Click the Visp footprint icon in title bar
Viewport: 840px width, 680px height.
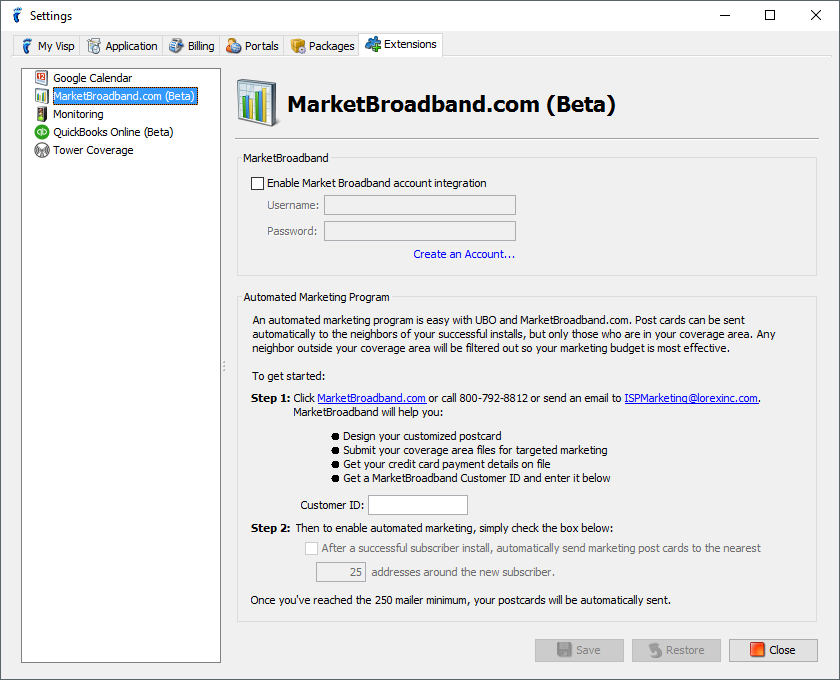click(17, 16)
